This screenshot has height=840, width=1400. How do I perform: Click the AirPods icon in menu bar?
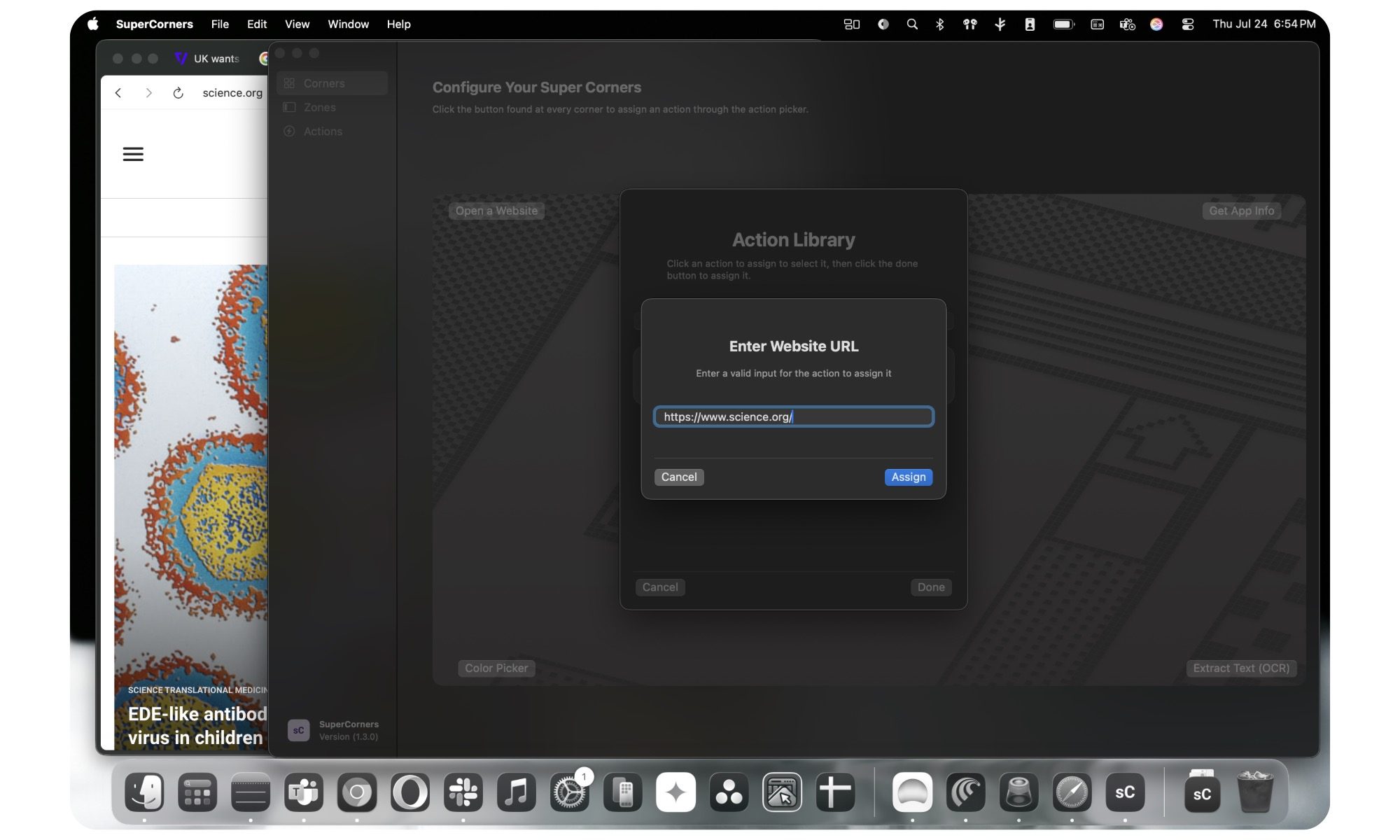tap(969, 24)
